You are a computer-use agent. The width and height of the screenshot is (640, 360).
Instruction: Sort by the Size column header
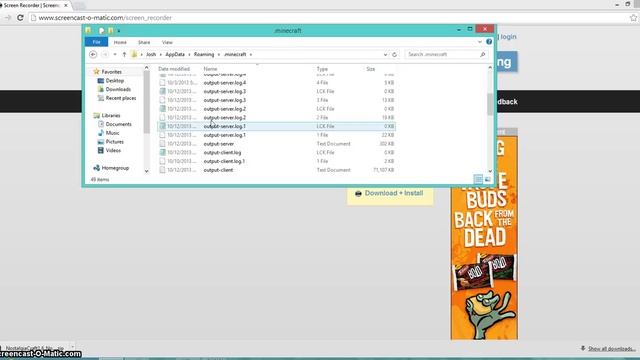coord(371,69)
